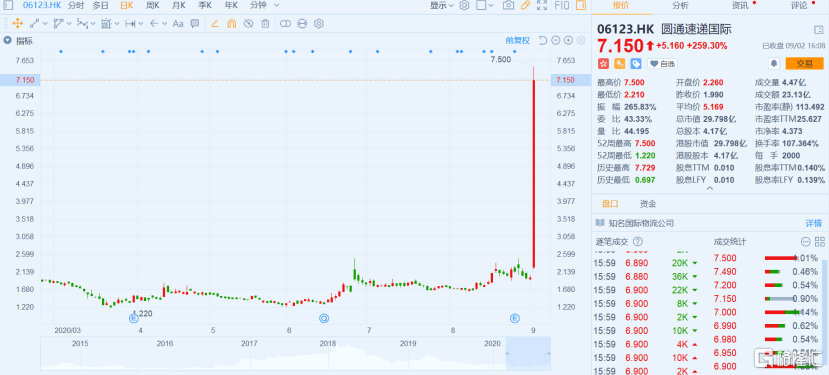Click the blue tag badge icon
The width and height of the screenshot is (829, 375).
tap(636, 63)
